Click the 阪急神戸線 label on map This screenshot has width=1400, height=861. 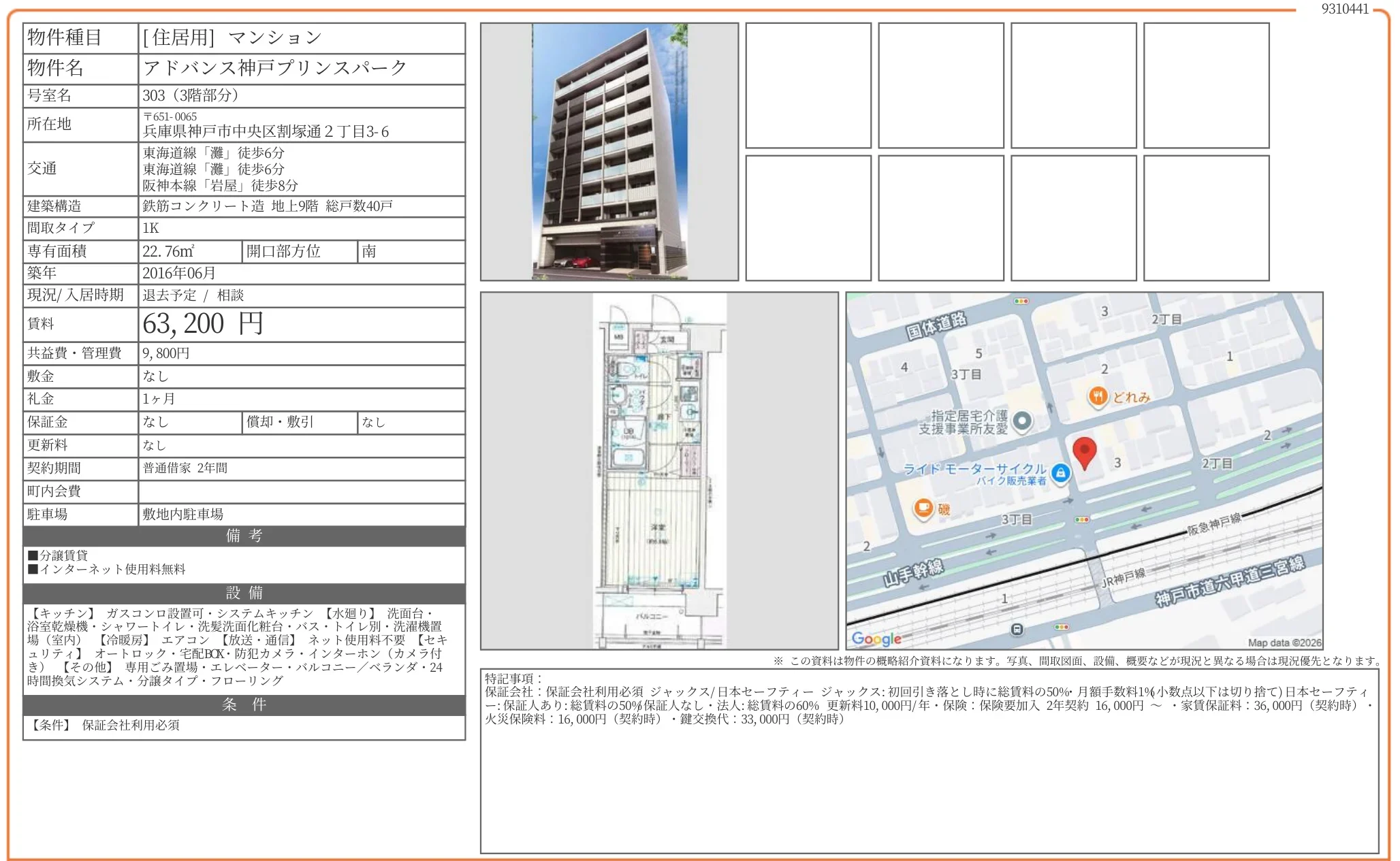pos(1214,525)
